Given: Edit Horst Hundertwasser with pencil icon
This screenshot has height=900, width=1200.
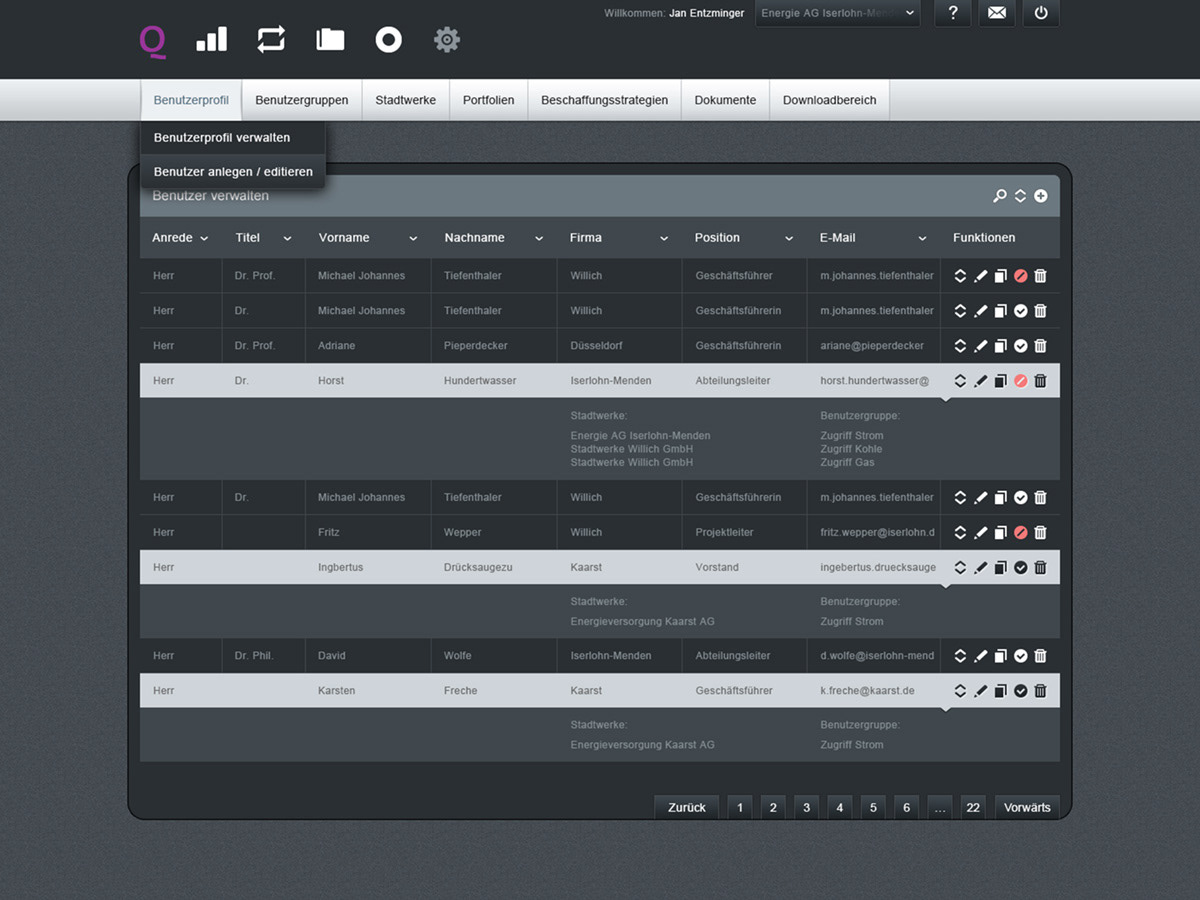Looking at the screenshot, I should [x=980, y=381].
